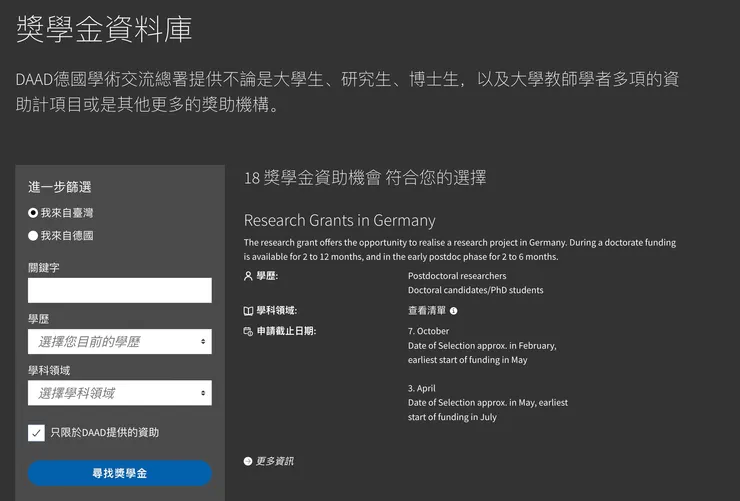Click the 查看清單 link for subject fields
740x501 pixels.
point(427,310)
